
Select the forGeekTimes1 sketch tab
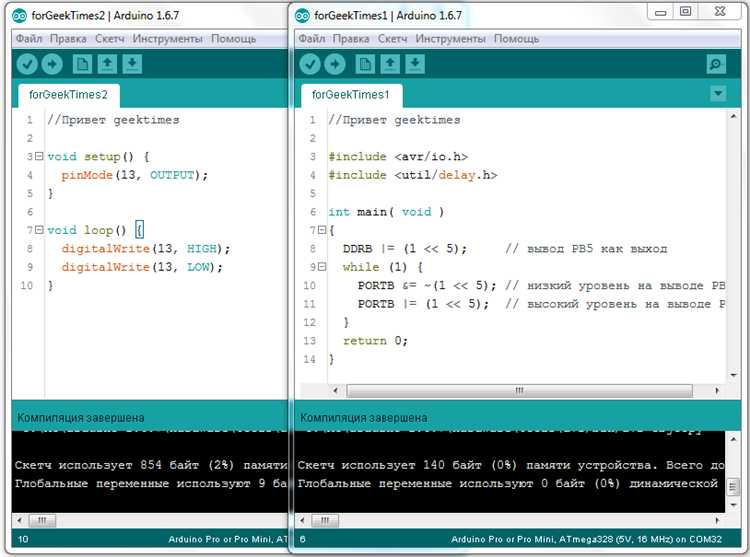click(x=351, y=95)
